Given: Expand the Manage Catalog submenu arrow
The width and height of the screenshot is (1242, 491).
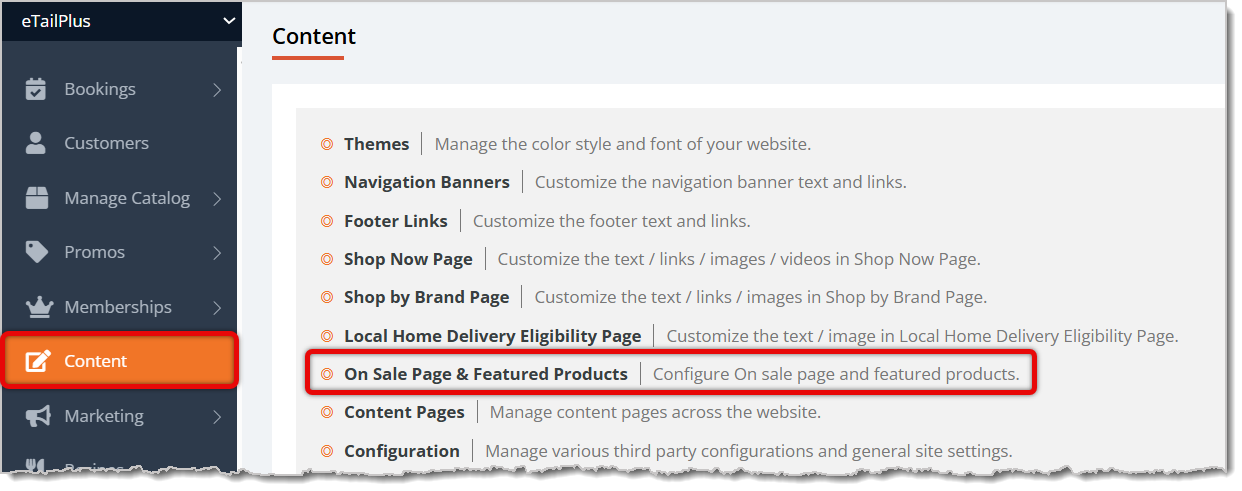Looking at the screenshot, I should (x=217, y=198).
